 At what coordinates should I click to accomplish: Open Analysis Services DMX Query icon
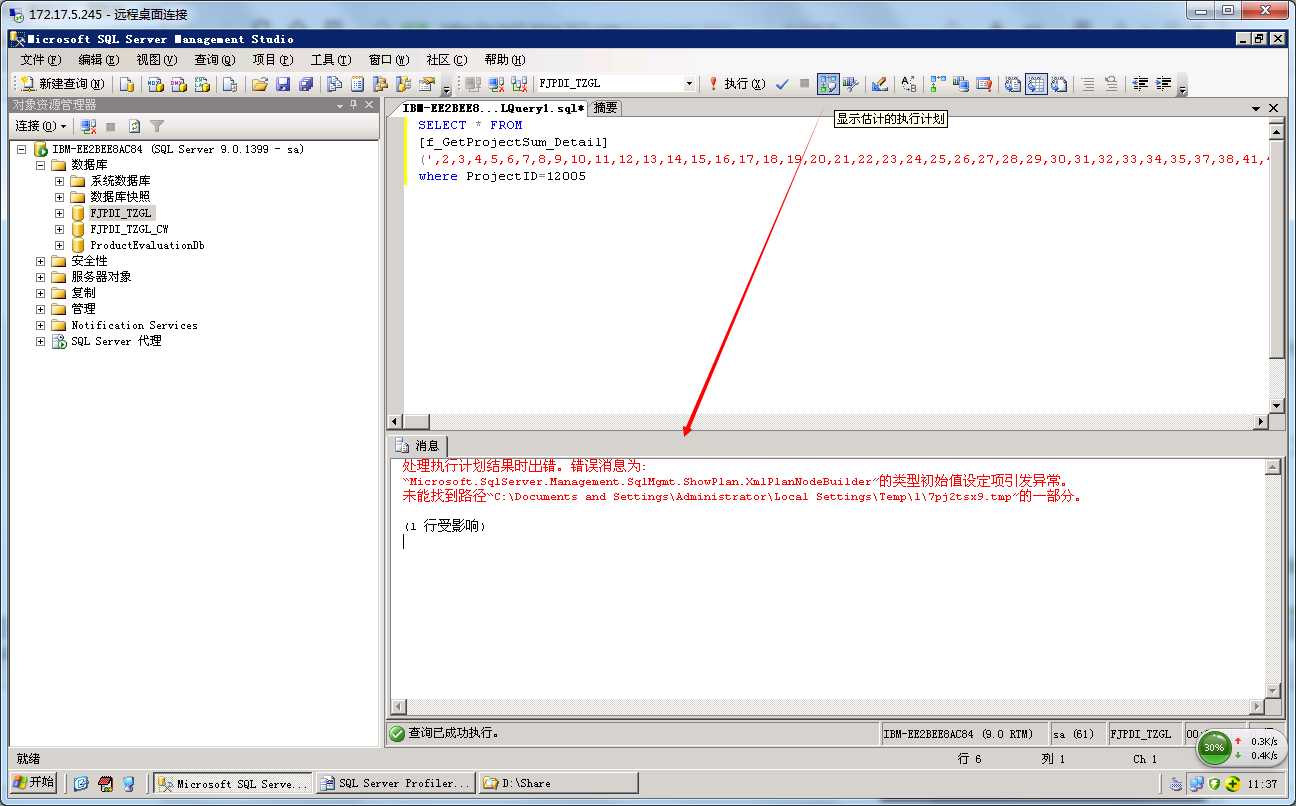pos(179,84)
